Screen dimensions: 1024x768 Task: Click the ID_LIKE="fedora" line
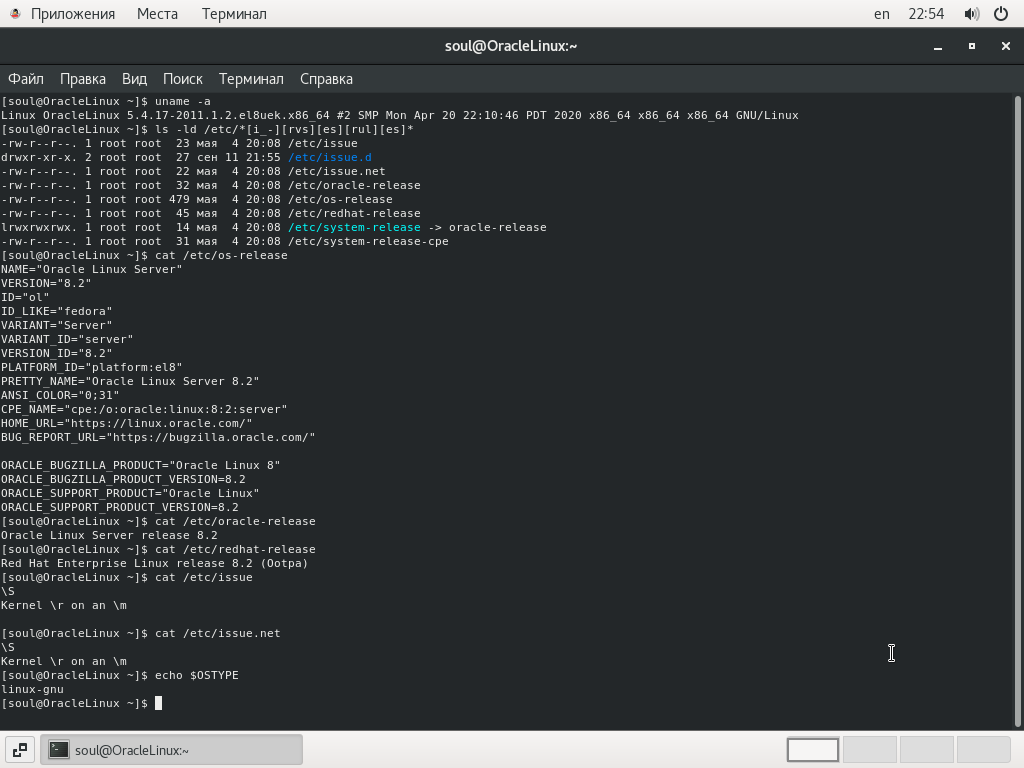56,312
